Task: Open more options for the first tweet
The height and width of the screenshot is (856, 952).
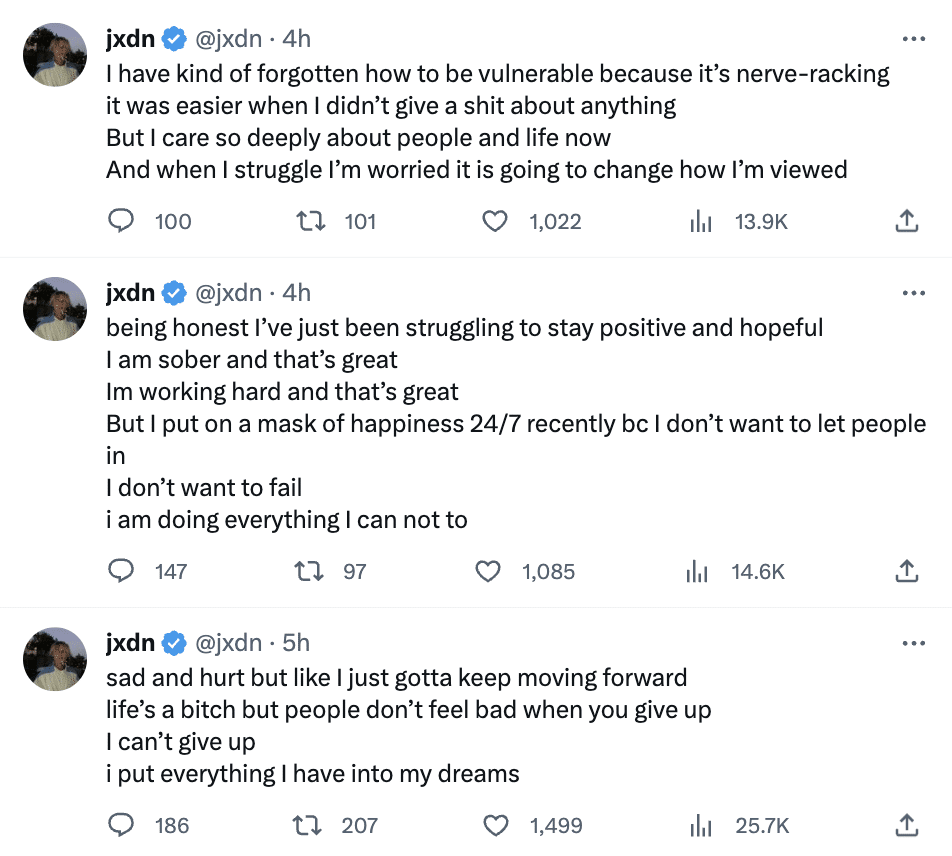Action: (914, 39)
